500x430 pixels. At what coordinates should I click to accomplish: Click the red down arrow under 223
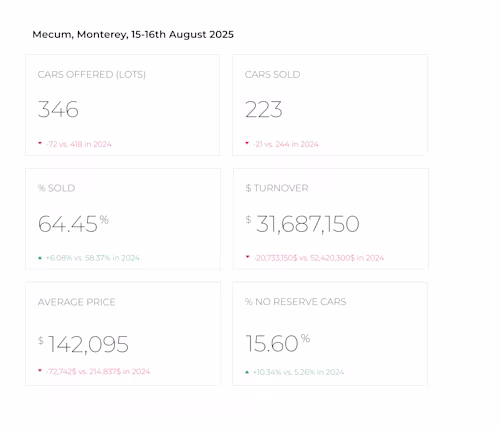click(x=247, y=143)
